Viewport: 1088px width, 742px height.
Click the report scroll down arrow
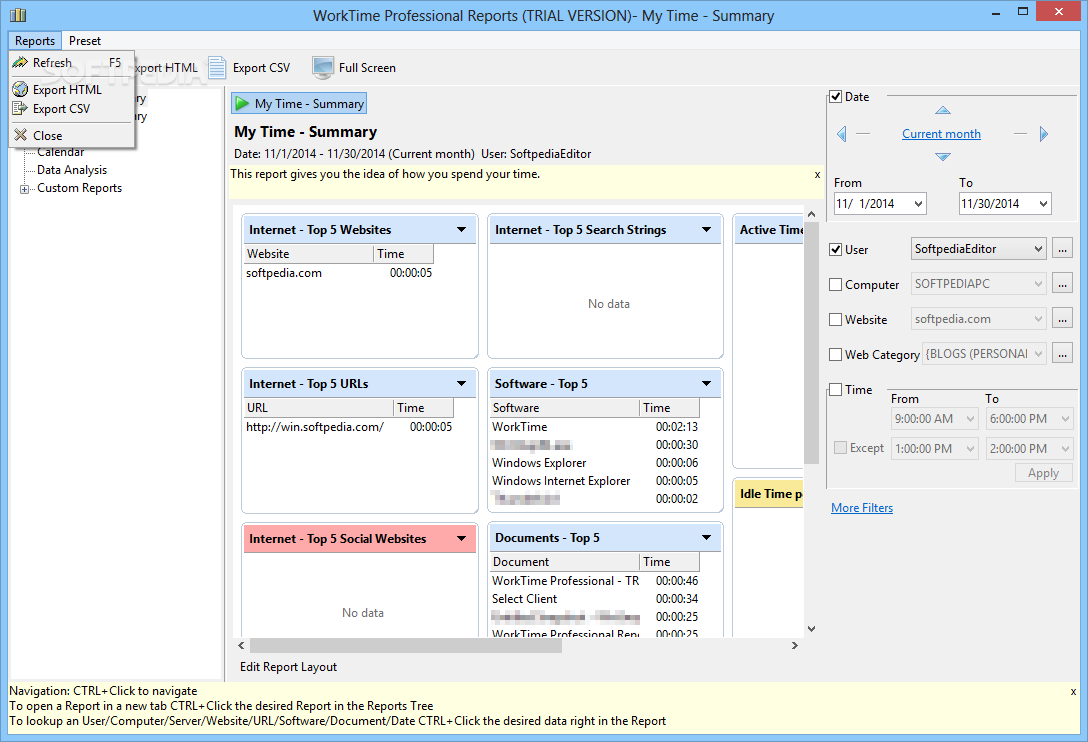pos(811,629)
